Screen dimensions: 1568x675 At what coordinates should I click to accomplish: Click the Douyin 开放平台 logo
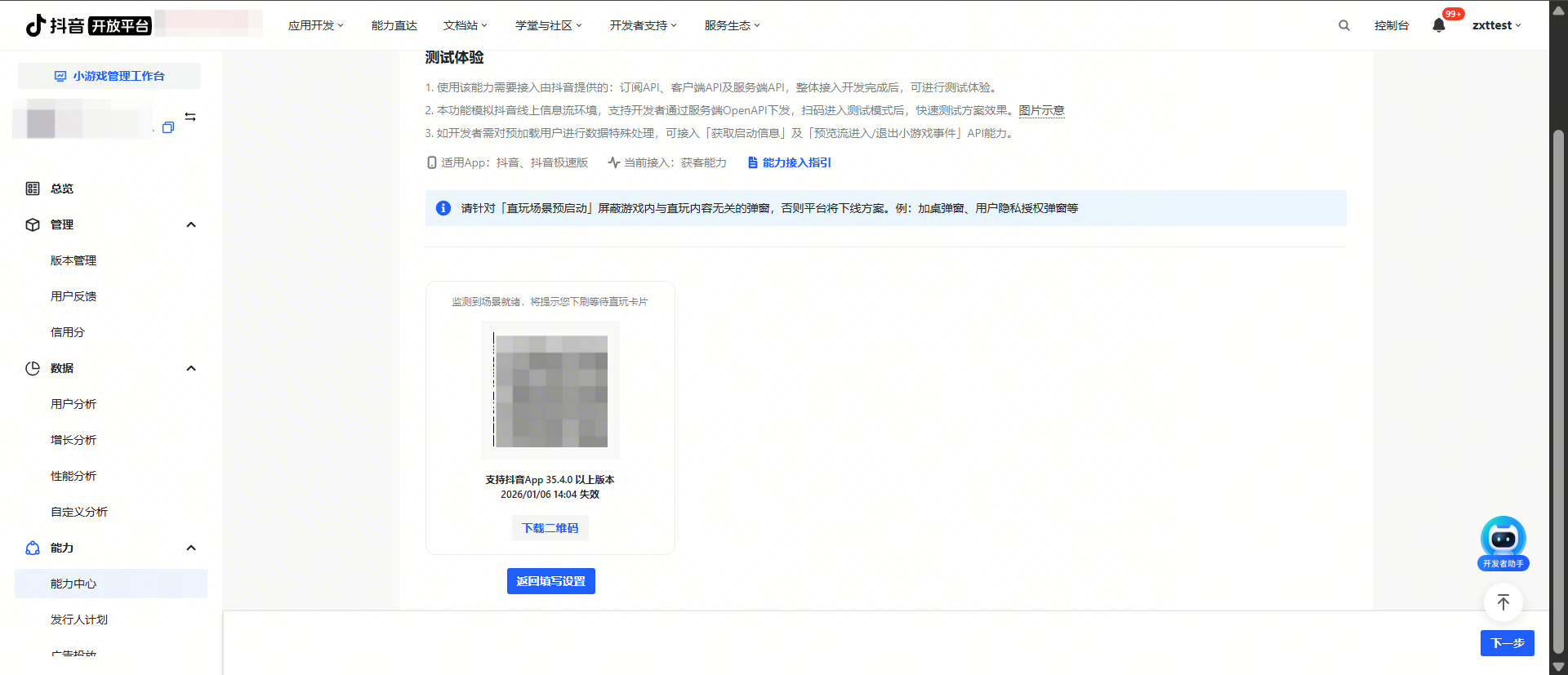click(88, 25)
